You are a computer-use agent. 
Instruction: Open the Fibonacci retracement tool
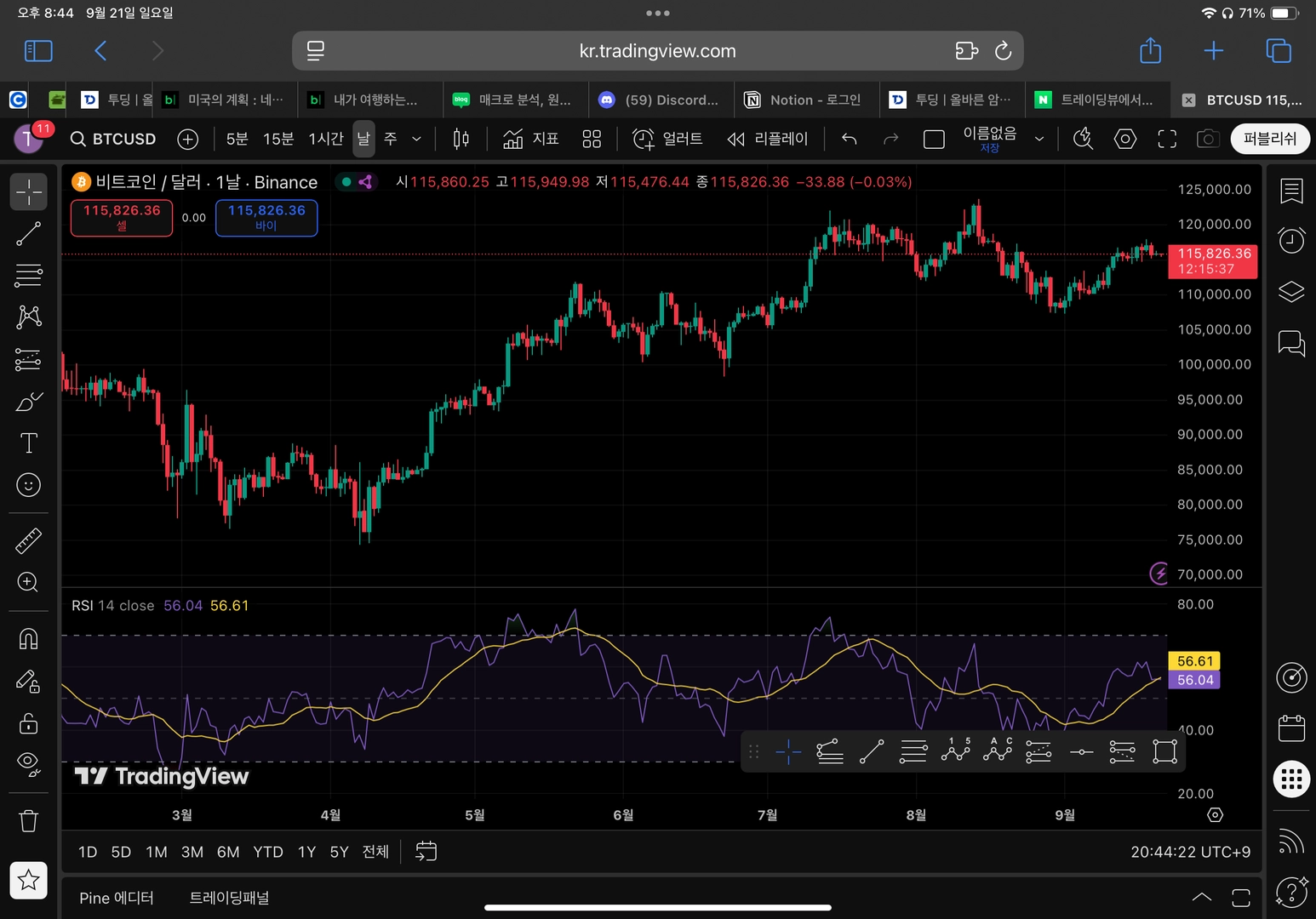click(x=28, y=275)
